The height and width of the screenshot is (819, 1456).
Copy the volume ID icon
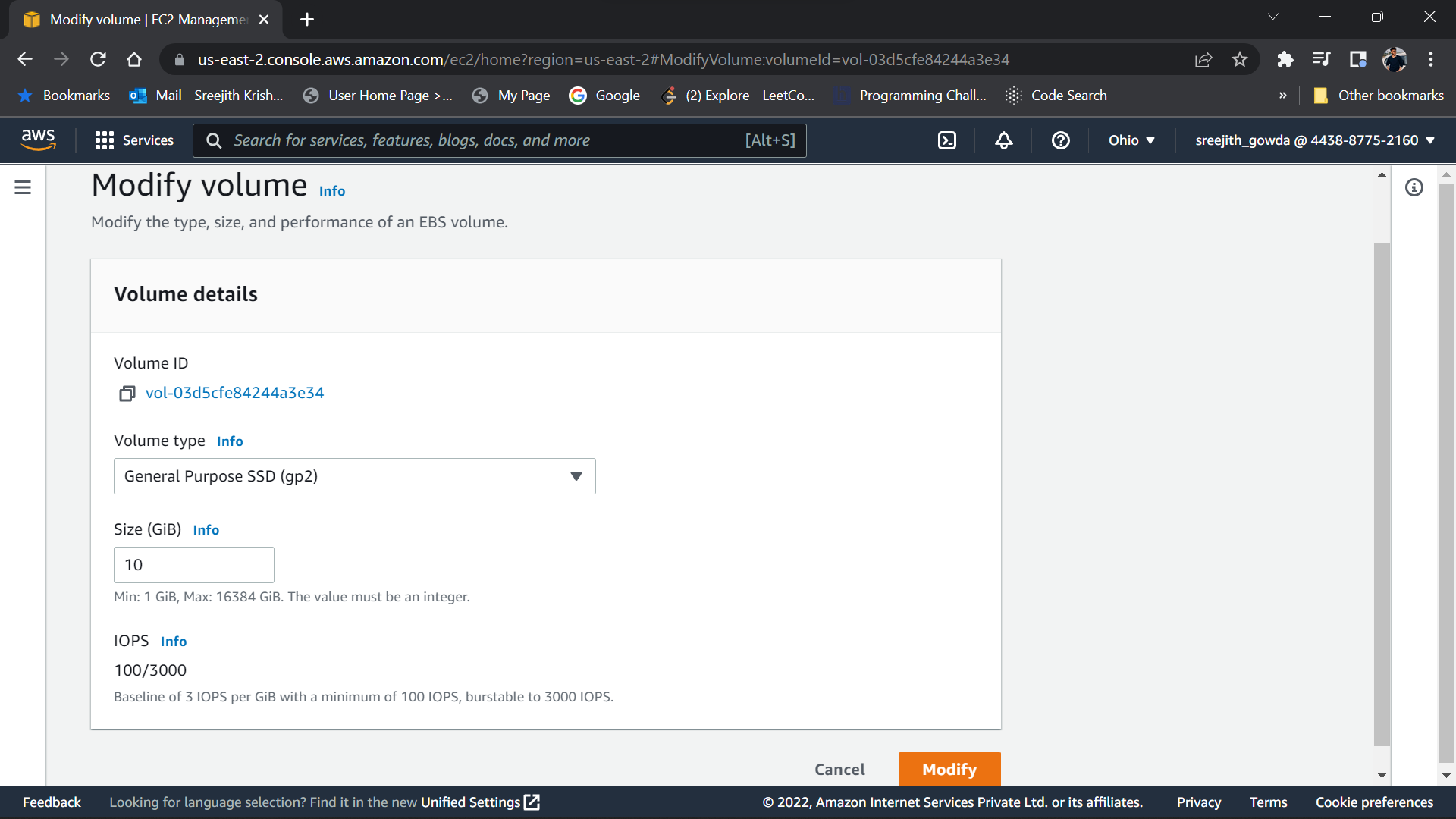tap(127, 394)
